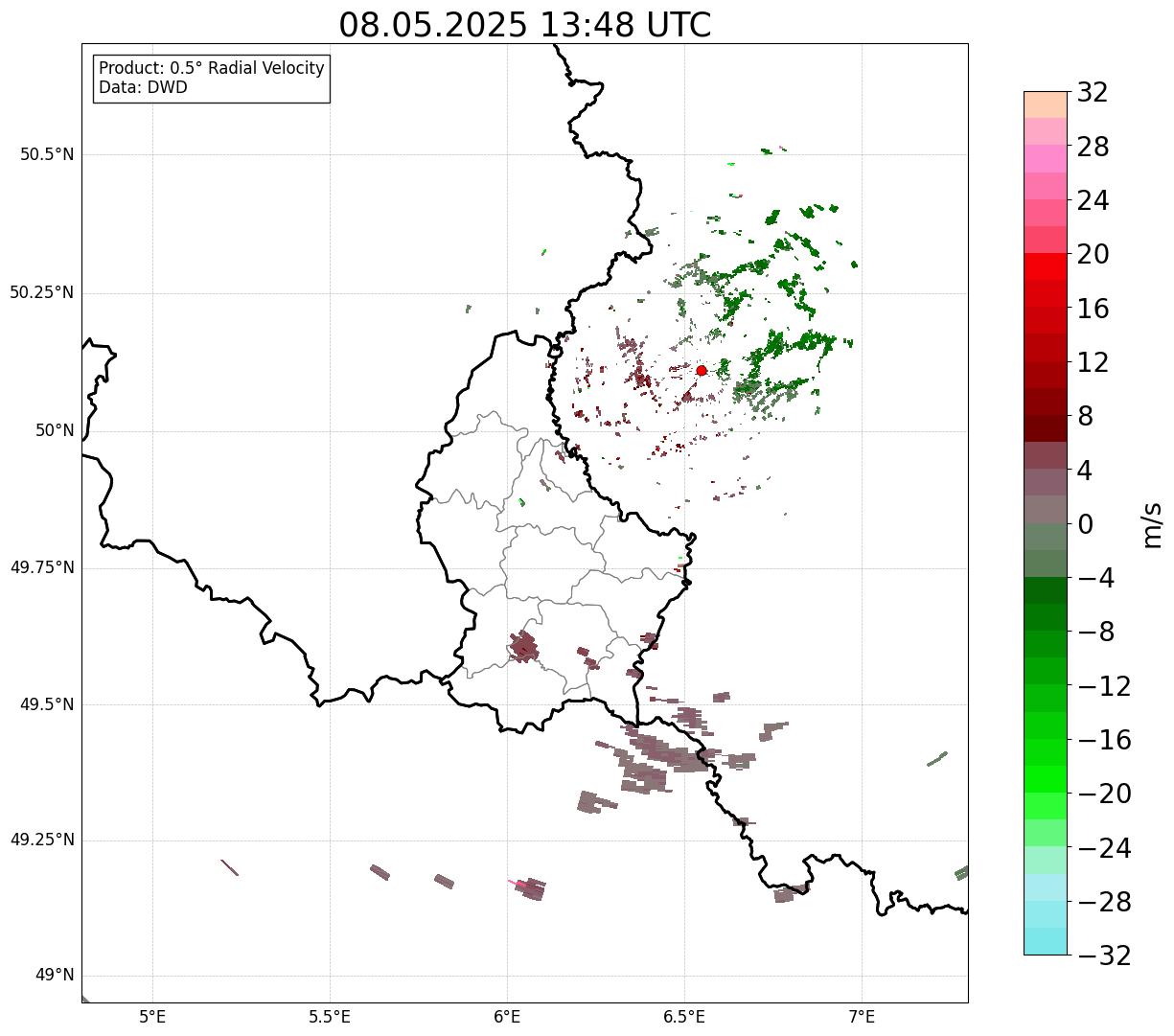Click the 49°N latitude label
Screen dimensions: 1174x1036
click(x=55, y=976)
